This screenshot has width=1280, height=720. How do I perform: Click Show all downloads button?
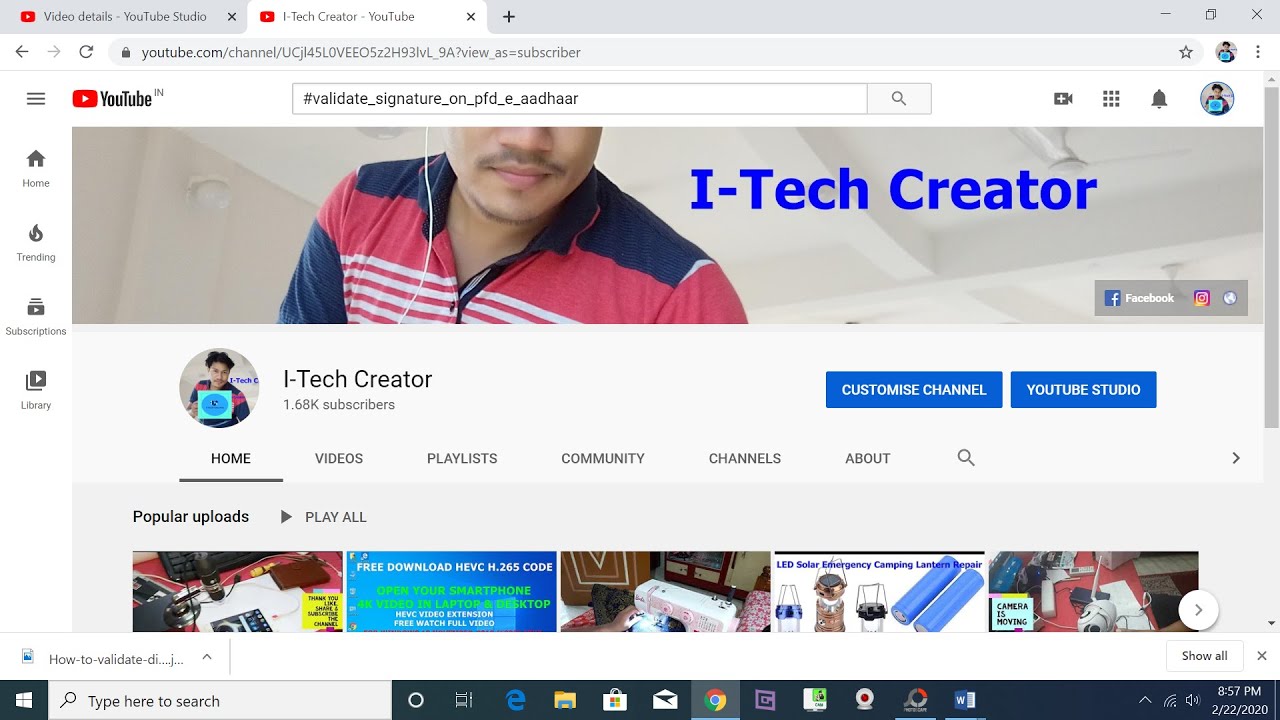coord(1204,656)
